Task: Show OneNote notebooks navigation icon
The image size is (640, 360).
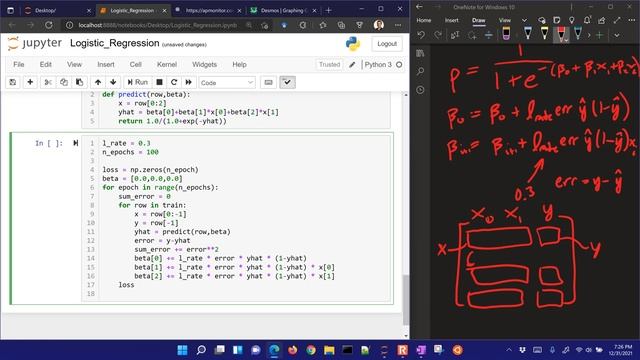Action: pyautogui.click(x=420, y=53)
